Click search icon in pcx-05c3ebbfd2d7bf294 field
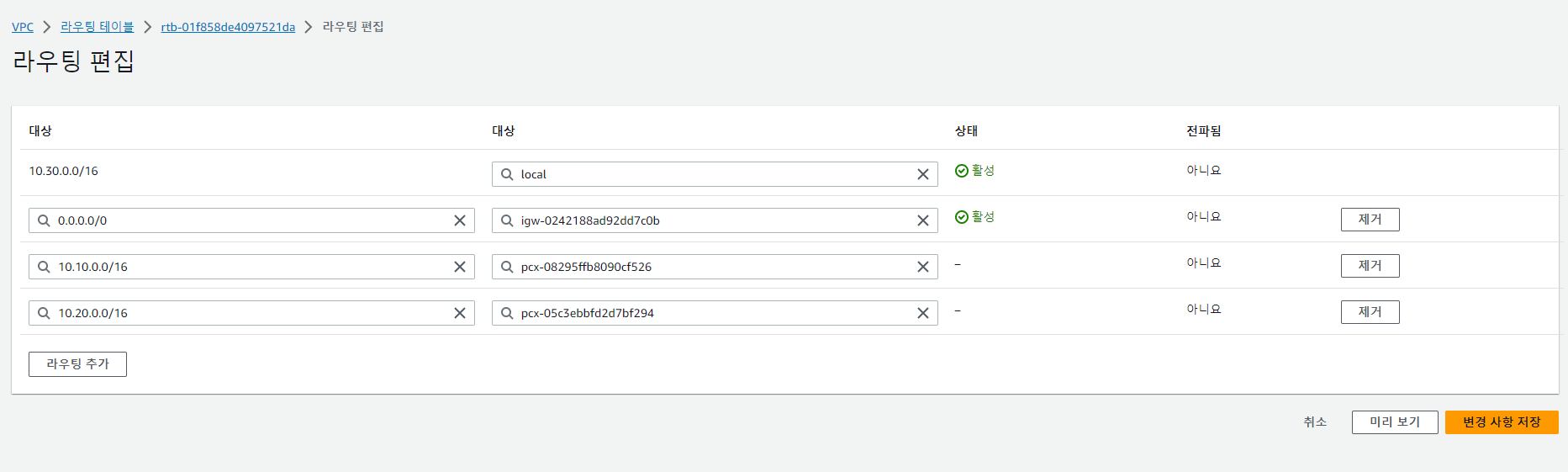Viewport: 1568px width, 472px height. 507,313
